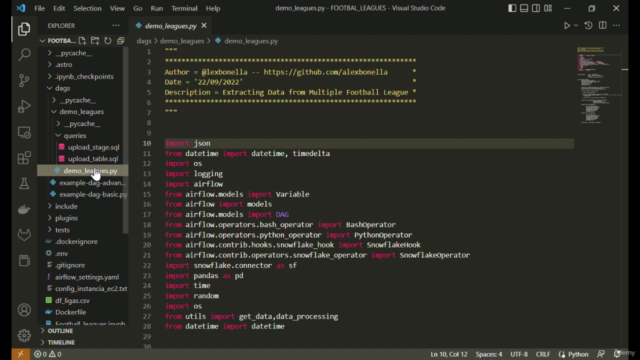Refresh the Explorer file tree
640x360 pixels.
[107, 40]
